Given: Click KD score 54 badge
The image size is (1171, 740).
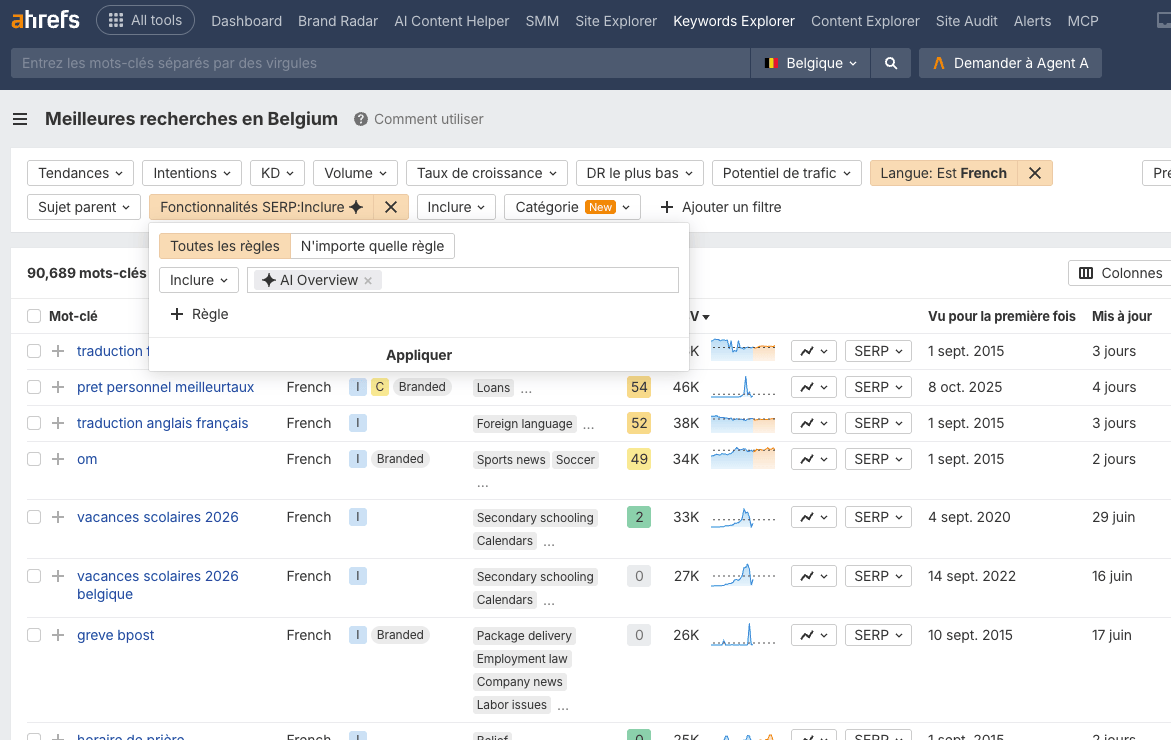Looking at the screenshot, I should 639,387.
